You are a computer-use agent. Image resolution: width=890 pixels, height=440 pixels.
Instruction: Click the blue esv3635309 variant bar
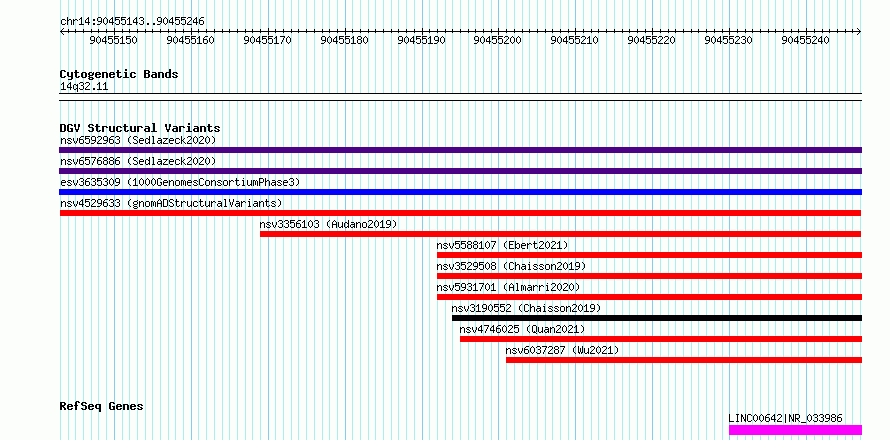click(460, 192)
